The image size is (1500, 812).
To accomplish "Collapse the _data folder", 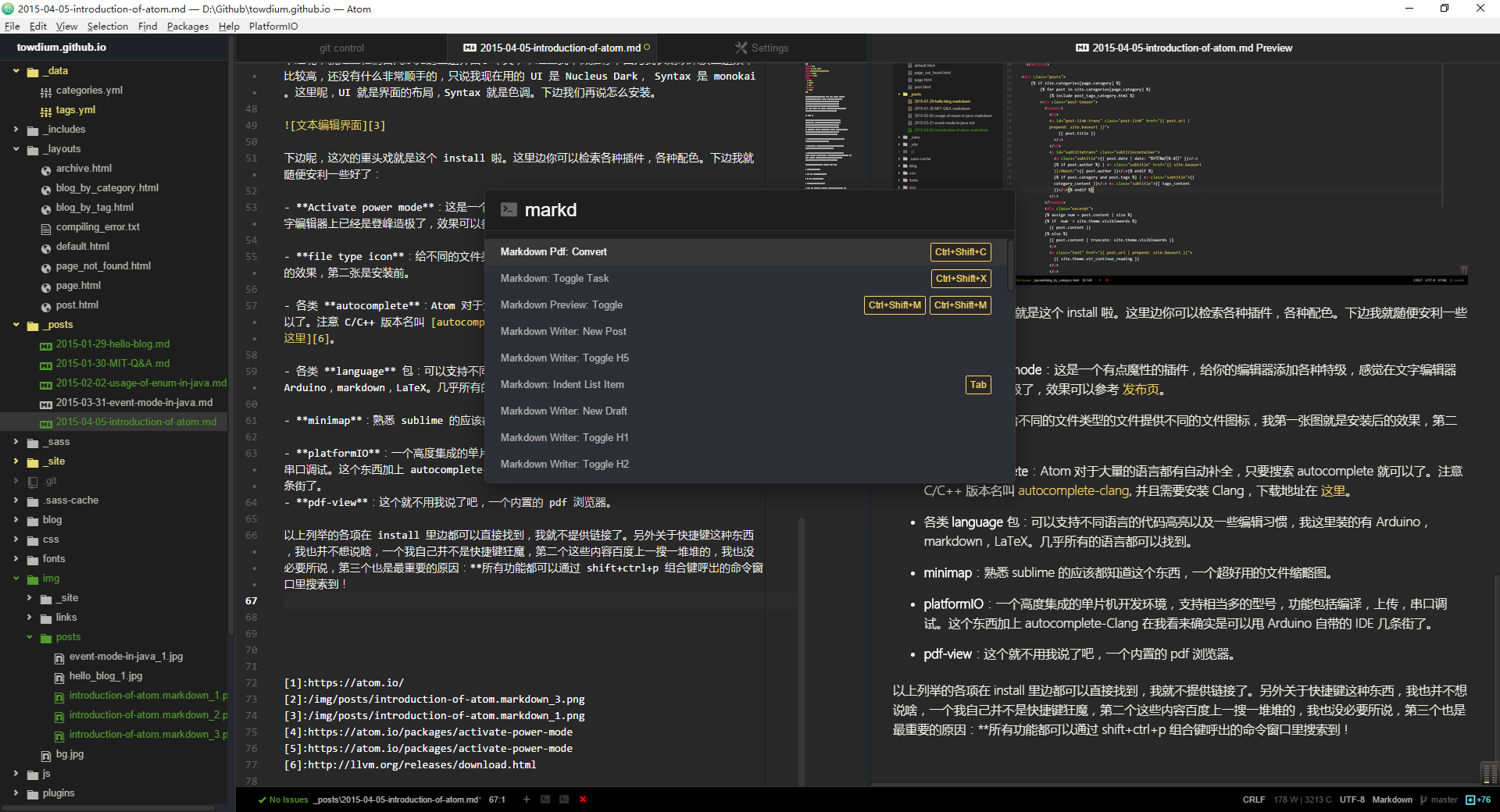I will point(16,71).
